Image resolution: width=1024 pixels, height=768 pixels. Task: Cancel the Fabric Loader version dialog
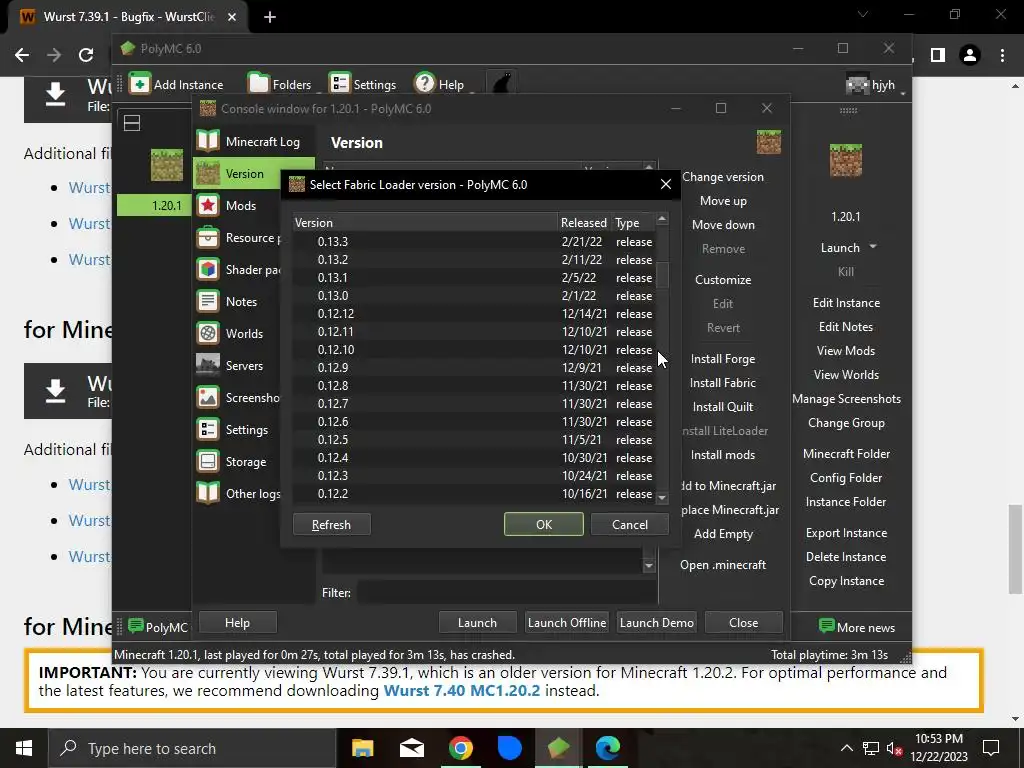tap(630, 524)
